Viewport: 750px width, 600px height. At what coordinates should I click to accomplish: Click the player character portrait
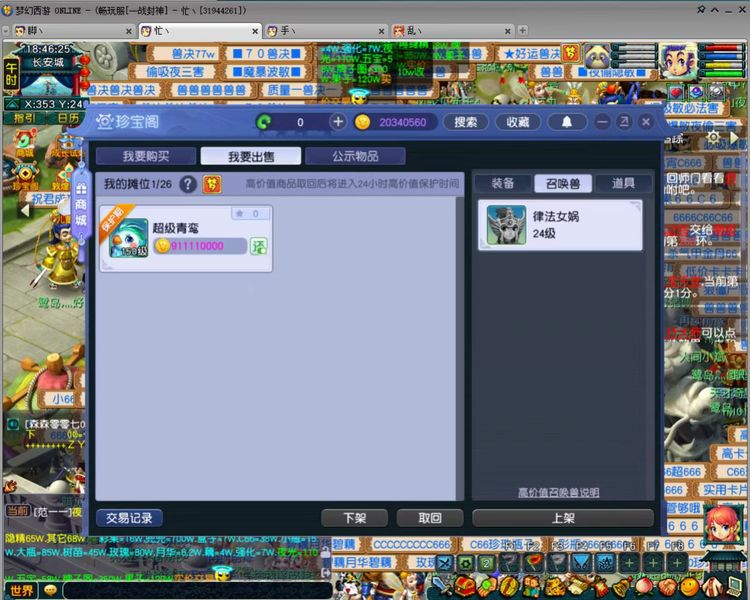(x=677, y=61)
